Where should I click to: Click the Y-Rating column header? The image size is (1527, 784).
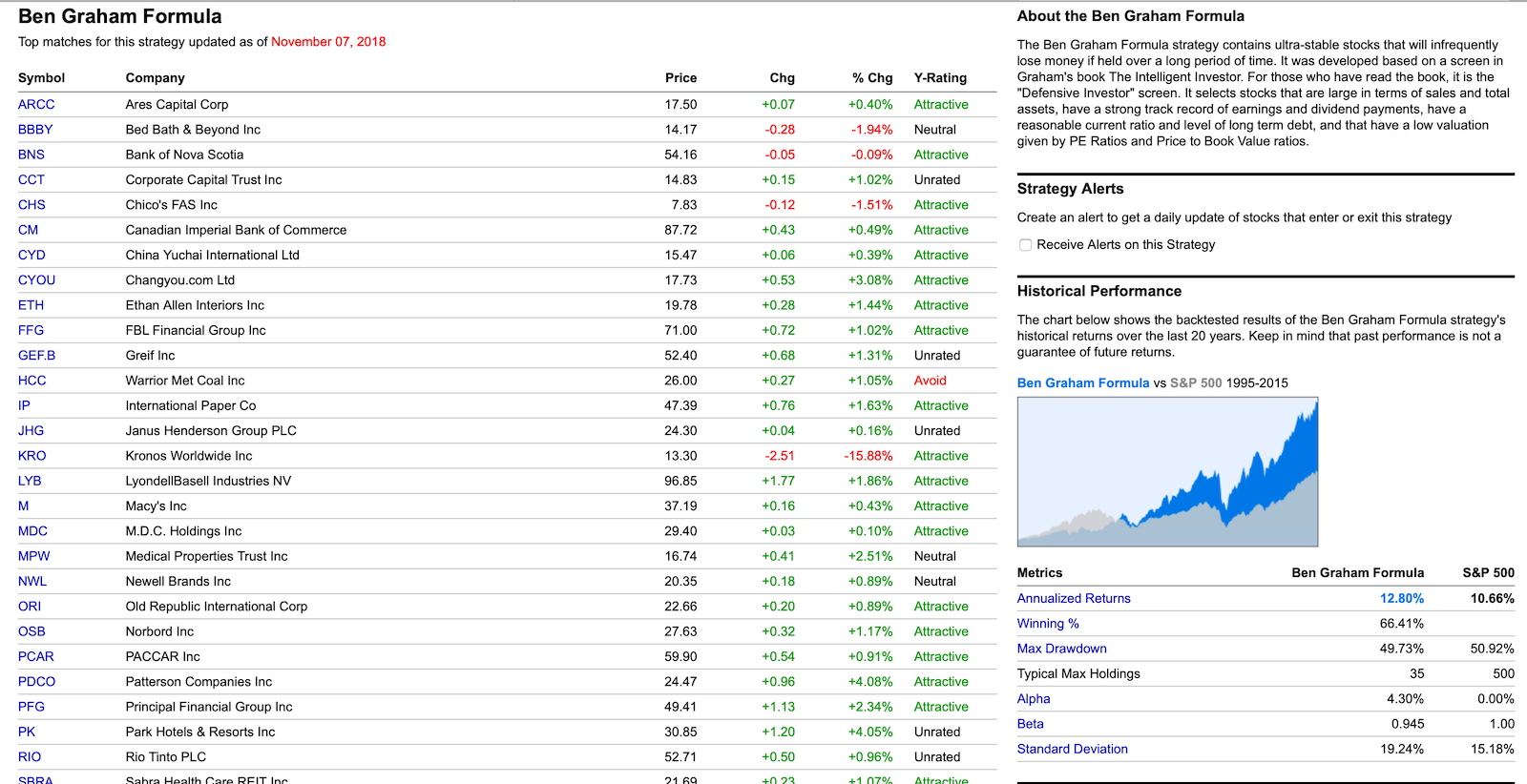tap(941, 78)
